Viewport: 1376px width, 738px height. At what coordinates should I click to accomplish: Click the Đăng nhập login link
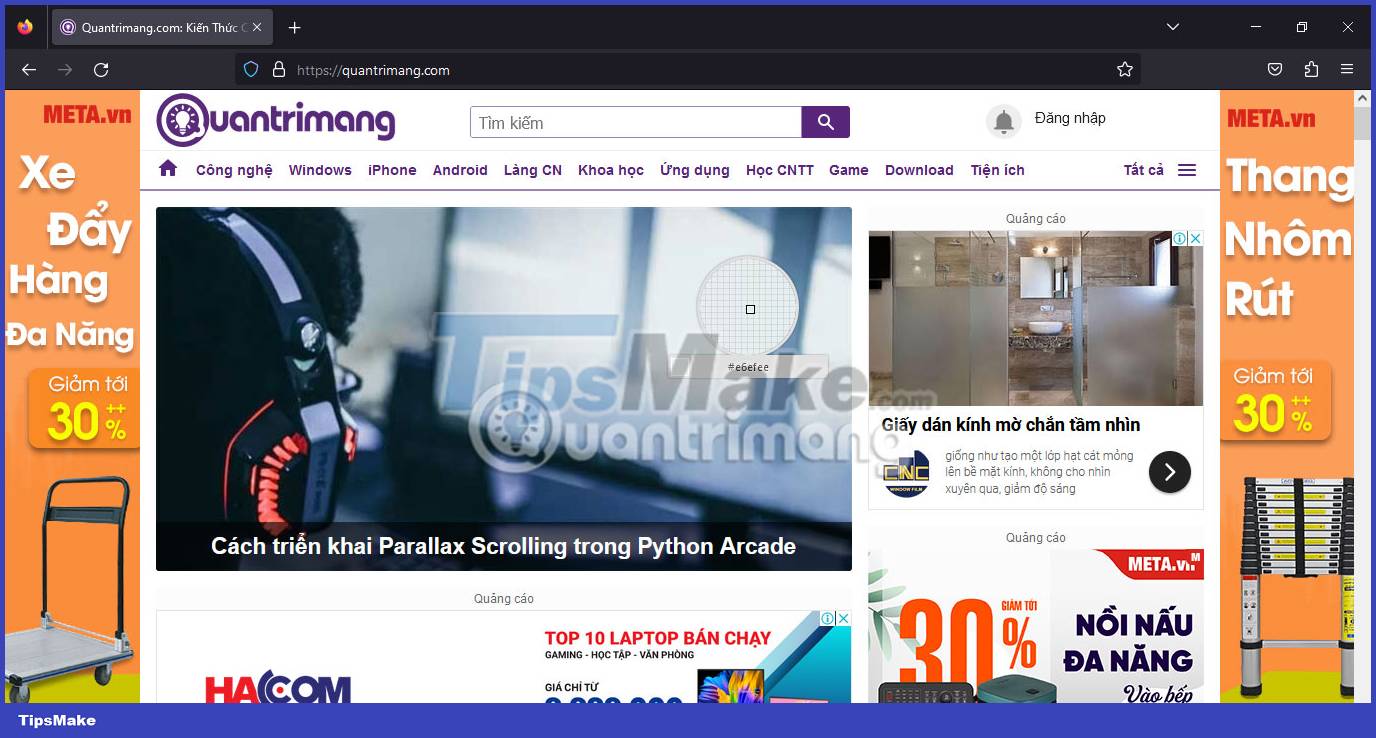pos(1070,118)
